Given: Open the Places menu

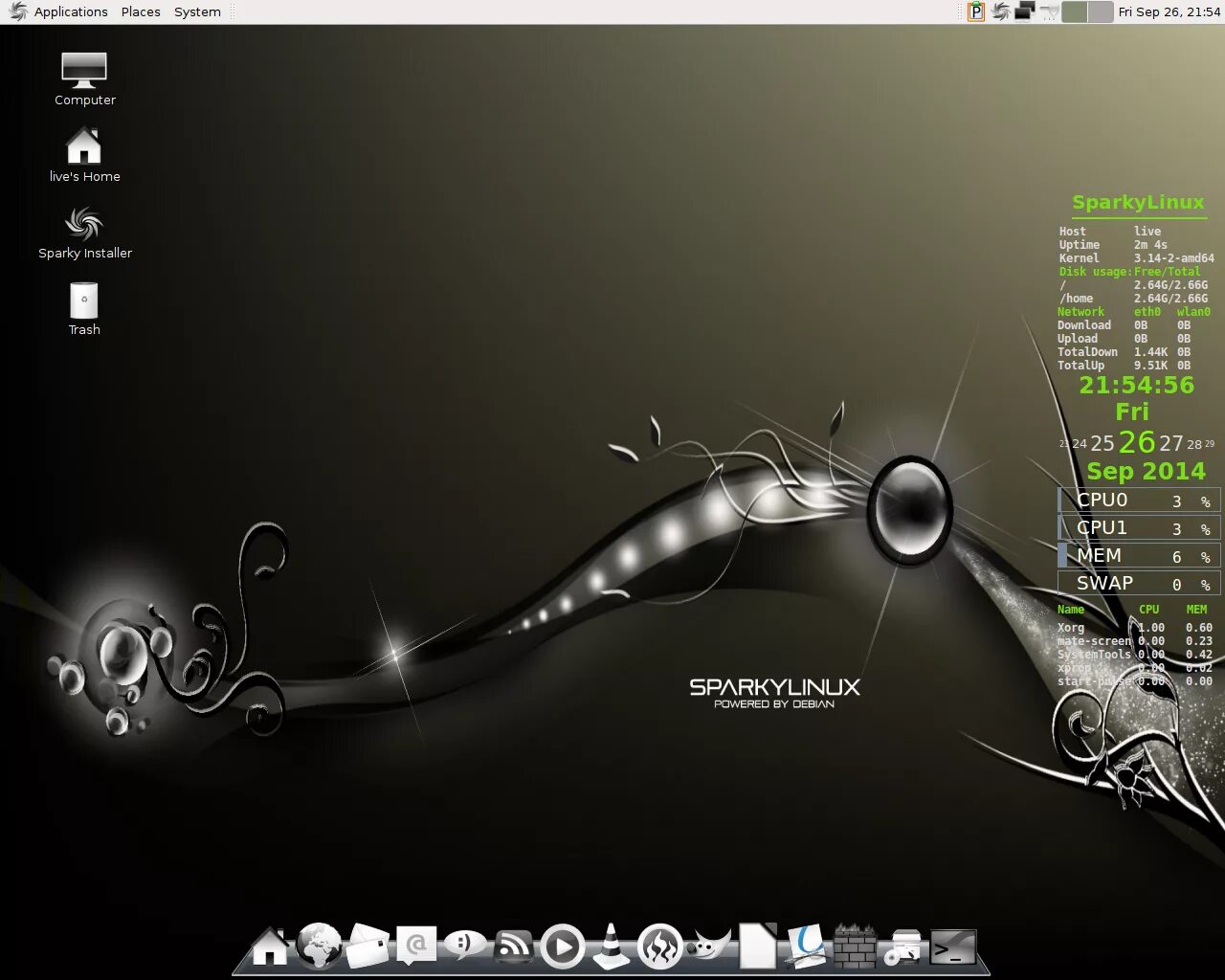Looking at the screenshot, I should click(x=141, y=11).
